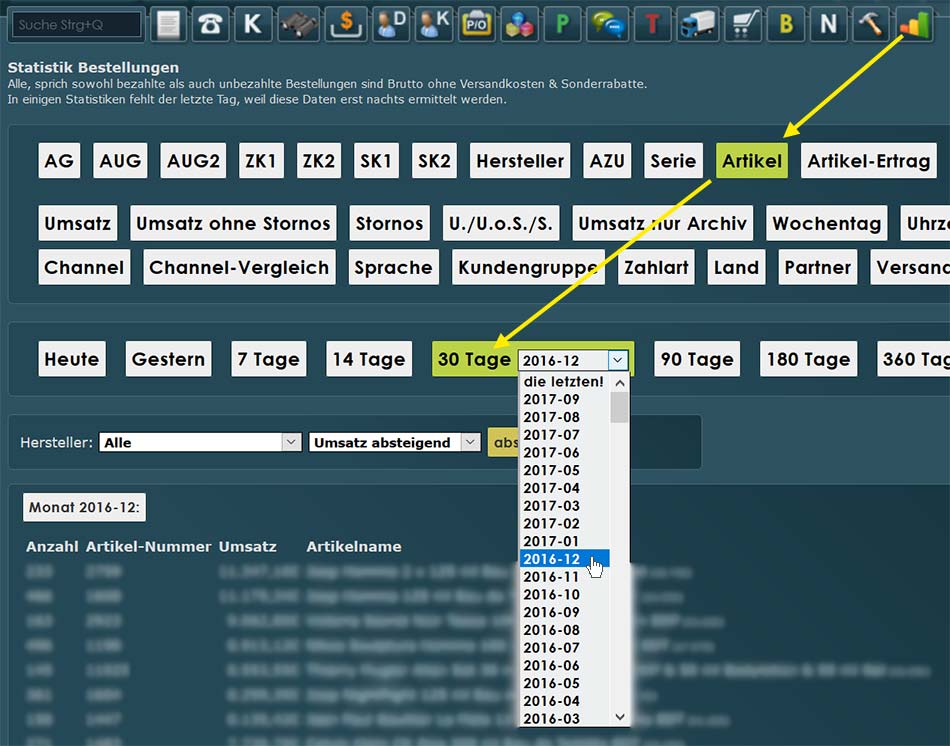950x746 pixels.
Task: Select the highlighted Artikel tab
Action: (752, 161)
